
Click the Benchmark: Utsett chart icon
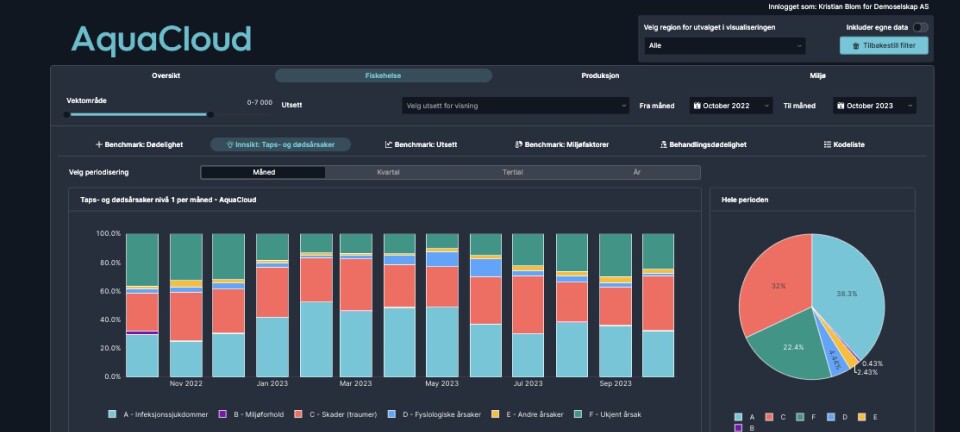point(388,145)
